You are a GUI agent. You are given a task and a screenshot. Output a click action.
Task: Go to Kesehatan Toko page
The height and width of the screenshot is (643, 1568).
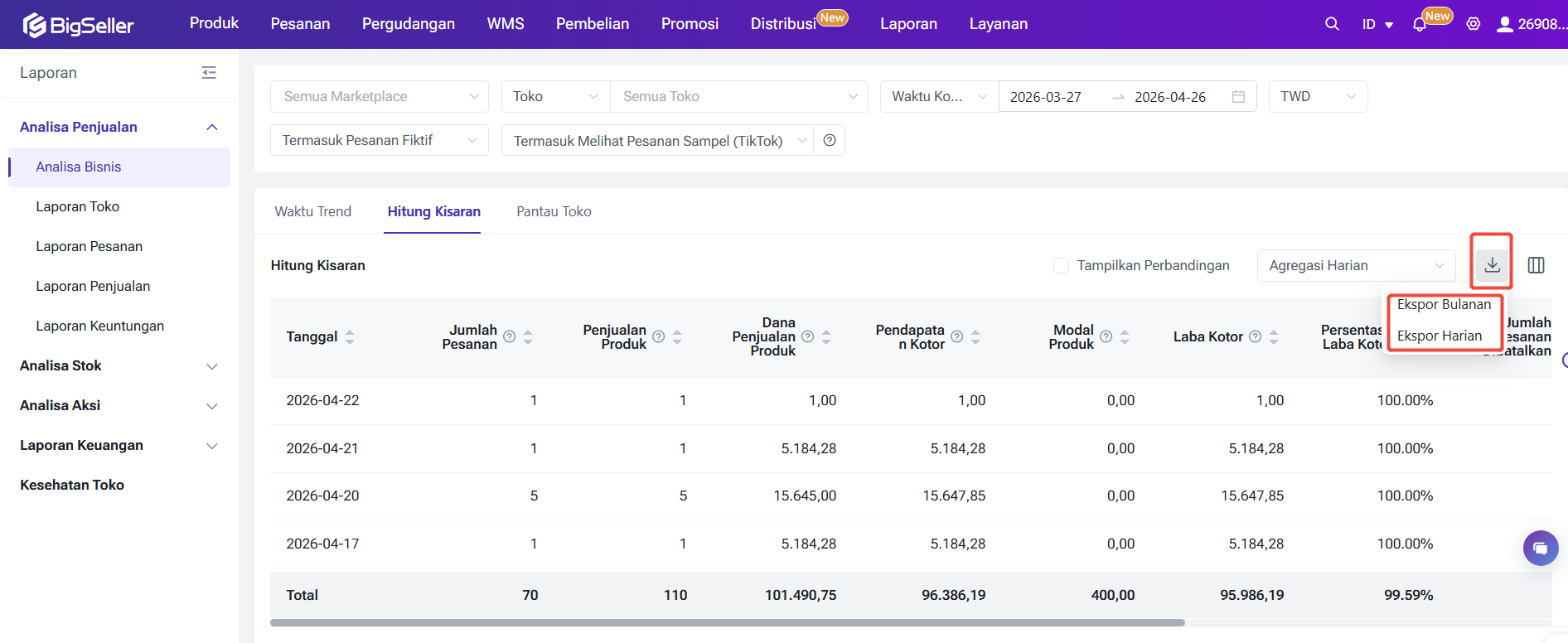(x=72, y=485)
